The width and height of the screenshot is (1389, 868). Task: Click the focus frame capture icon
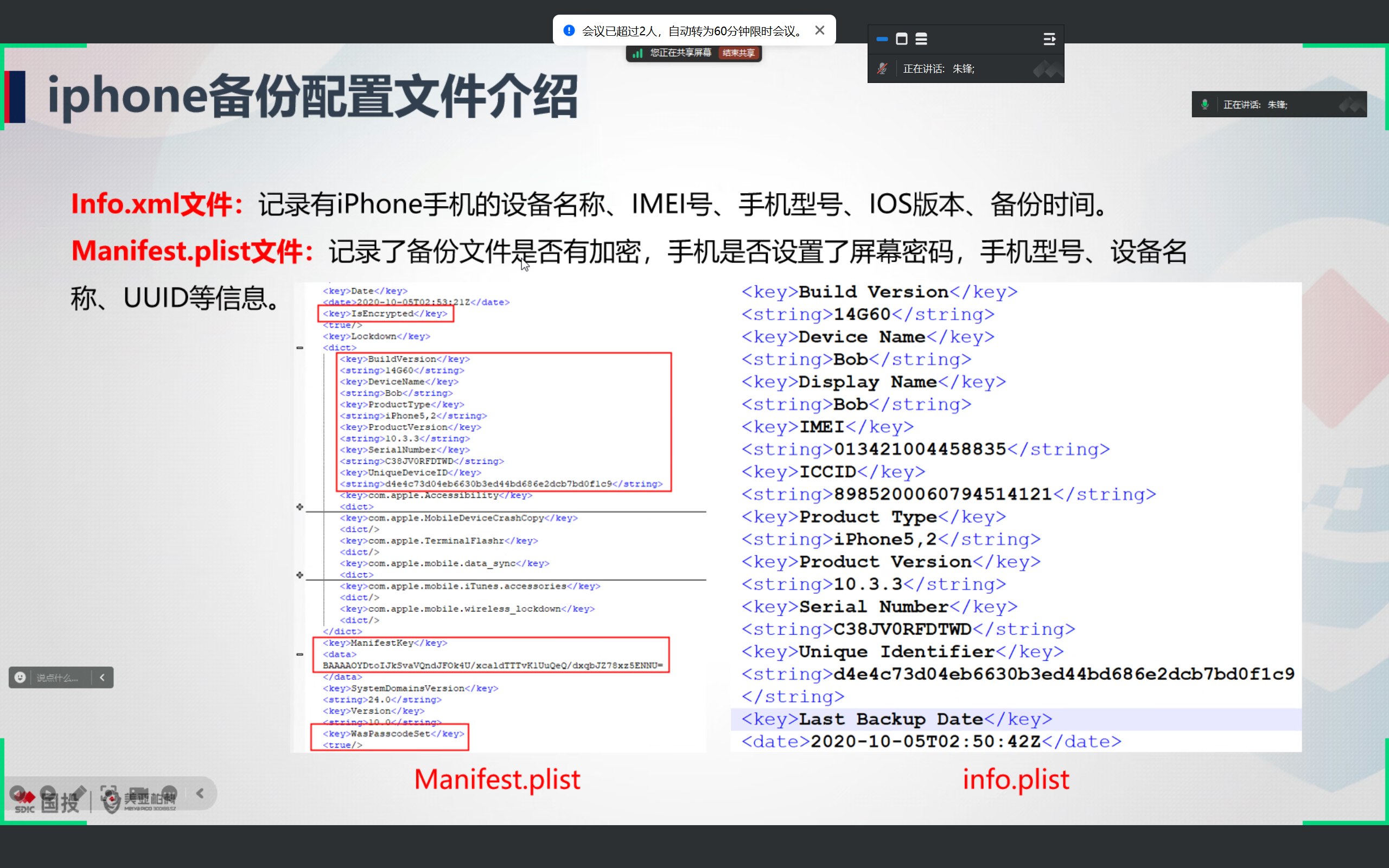click(109, 794)
